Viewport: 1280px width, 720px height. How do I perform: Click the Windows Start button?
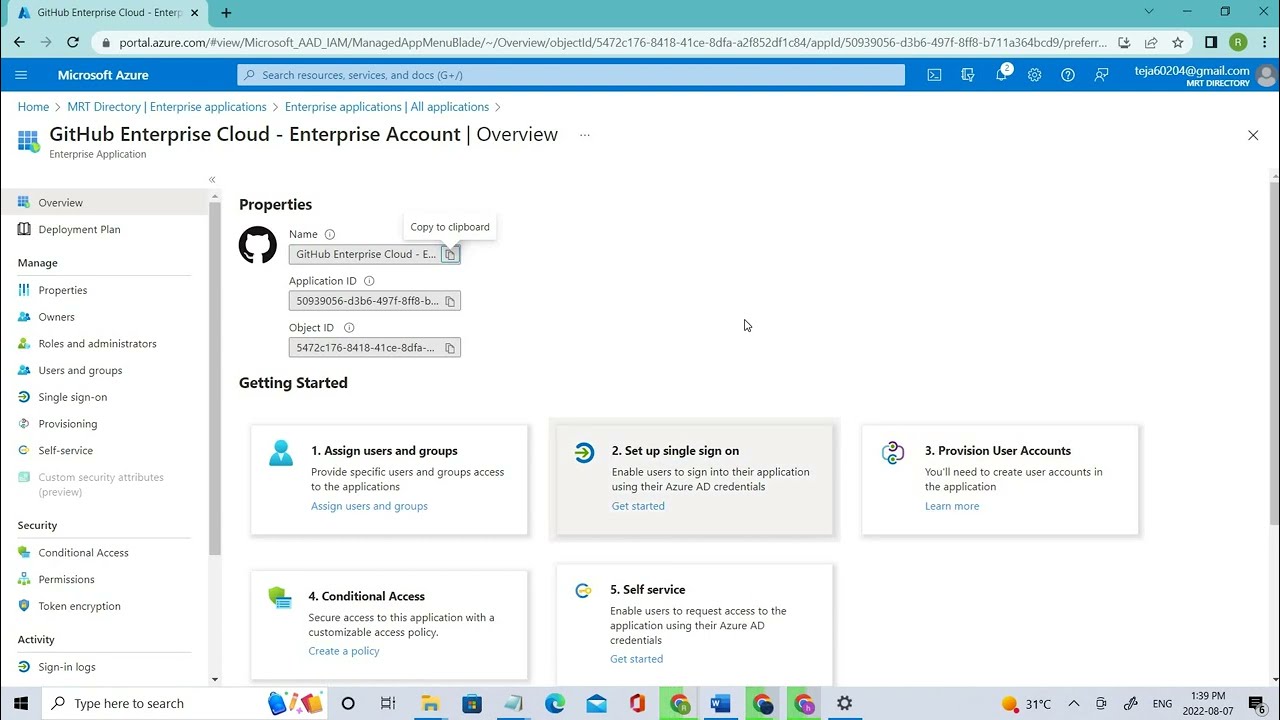[x=20, y=704]
